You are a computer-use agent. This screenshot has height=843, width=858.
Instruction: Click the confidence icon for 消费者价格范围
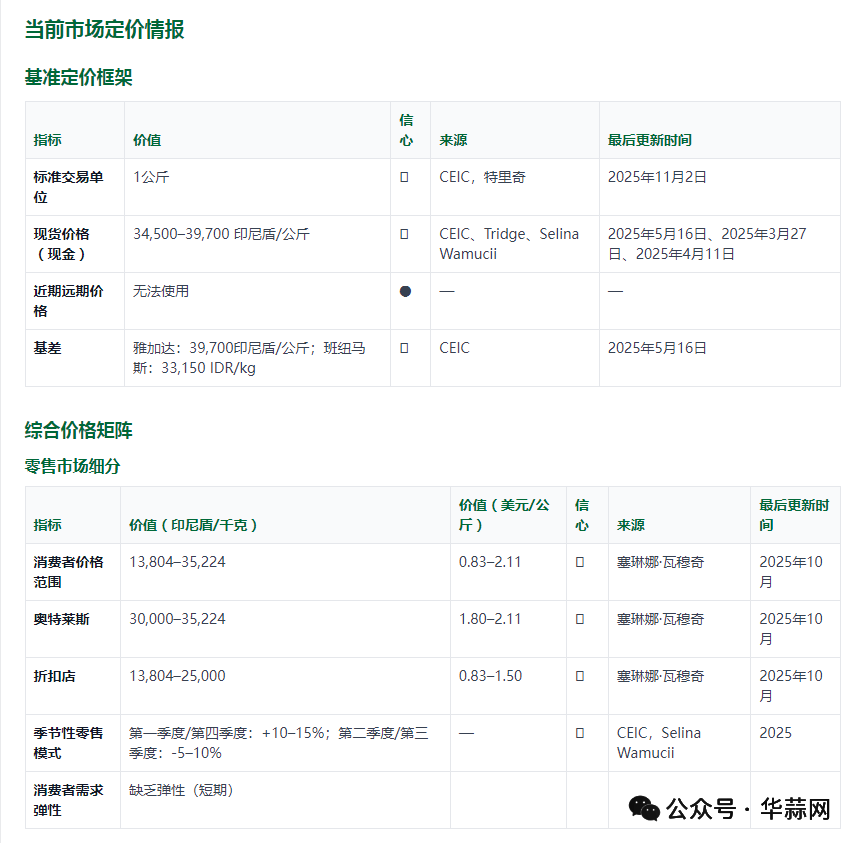click(581, 561)
